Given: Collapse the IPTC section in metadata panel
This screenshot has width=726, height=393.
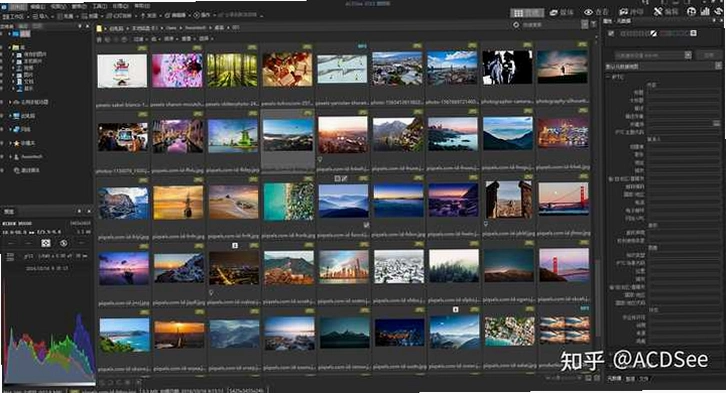Looking at the screenshot, I should (x=608, y=77).
